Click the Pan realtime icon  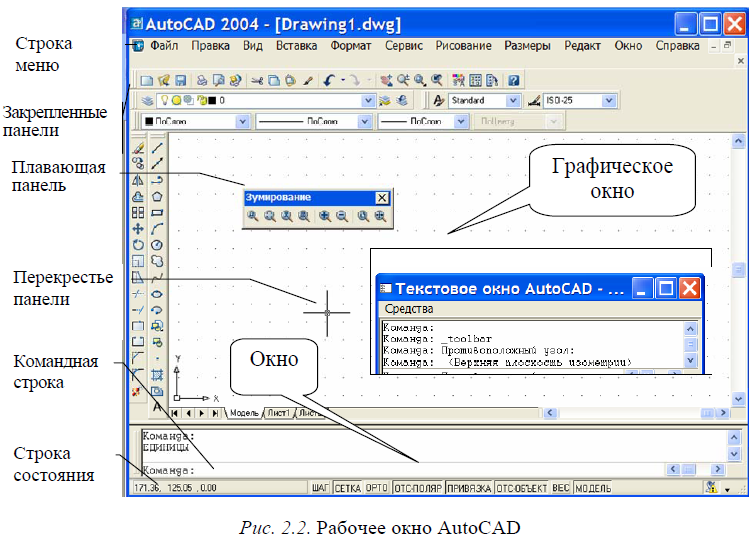(x=386, y=81)
